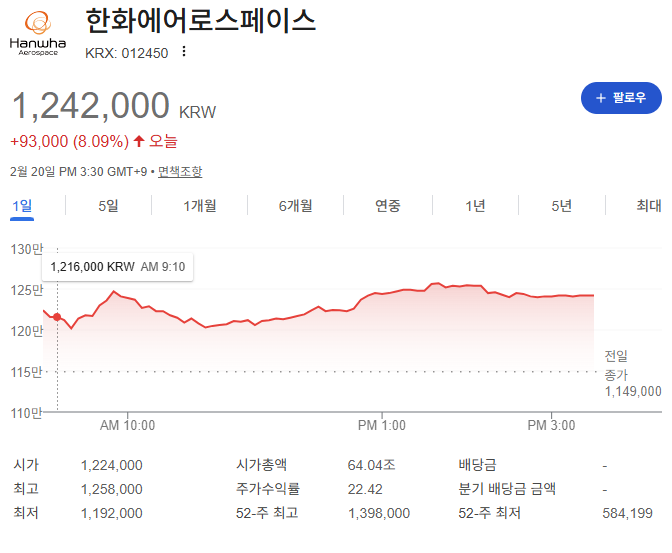Viewport: 672px width, 553px height.
Task: Select the 연중 tab
Action: point(388,206)
